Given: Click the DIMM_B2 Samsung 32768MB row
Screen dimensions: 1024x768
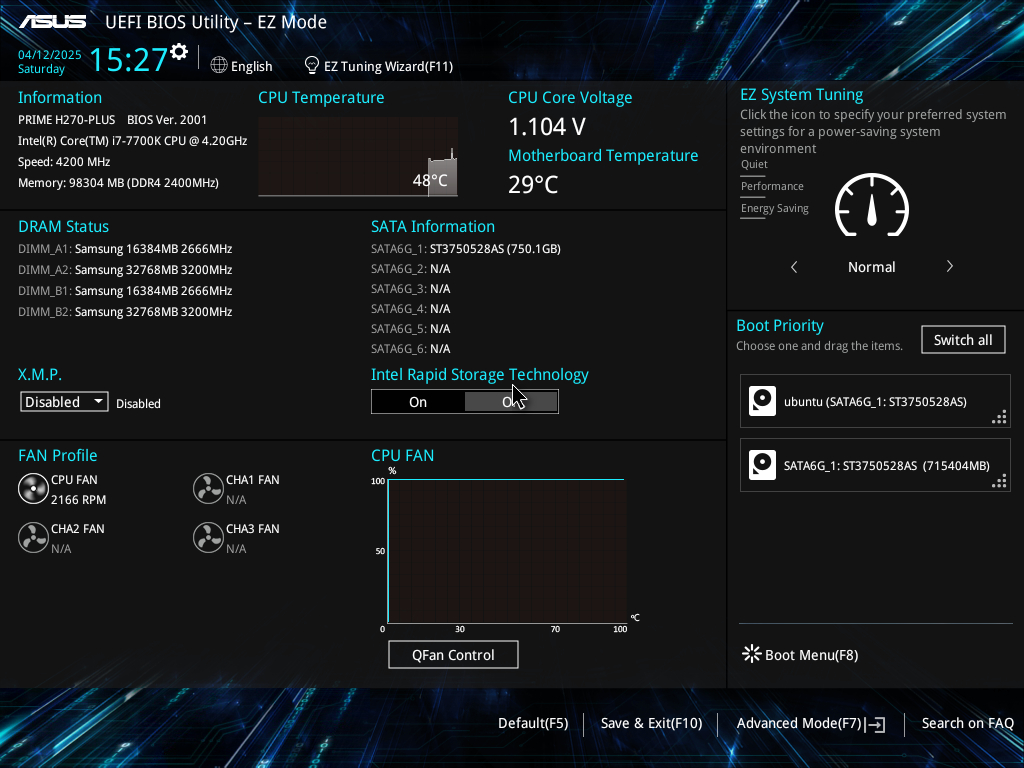Looking at the screenshot, I should click(x=125, y=312).
